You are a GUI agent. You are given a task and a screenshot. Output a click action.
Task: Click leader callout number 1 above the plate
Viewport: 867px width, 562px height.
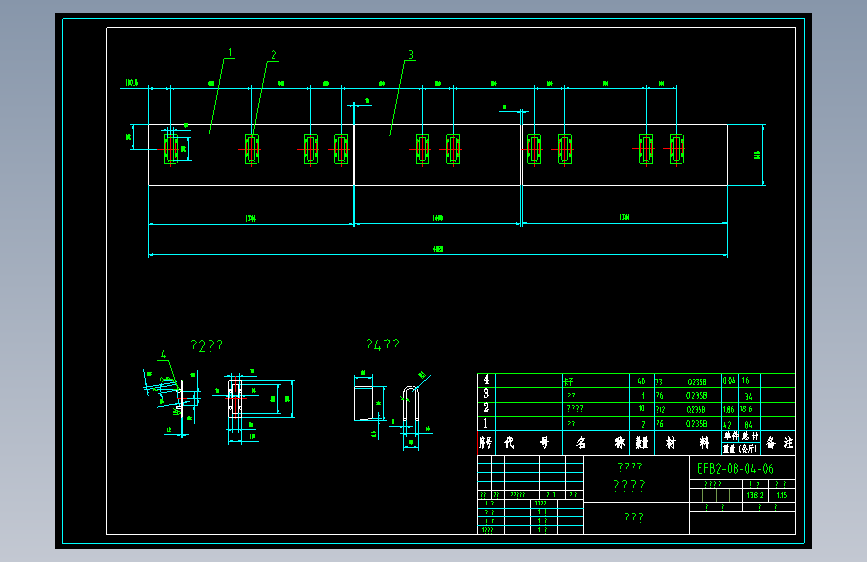[230, 53]
